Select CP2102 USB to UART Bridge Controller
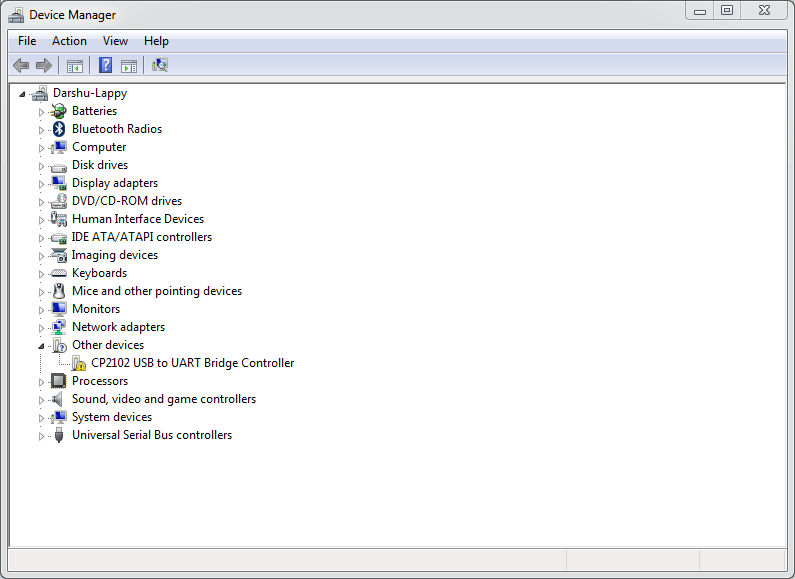The image size is (795, 579). (193, 363)
